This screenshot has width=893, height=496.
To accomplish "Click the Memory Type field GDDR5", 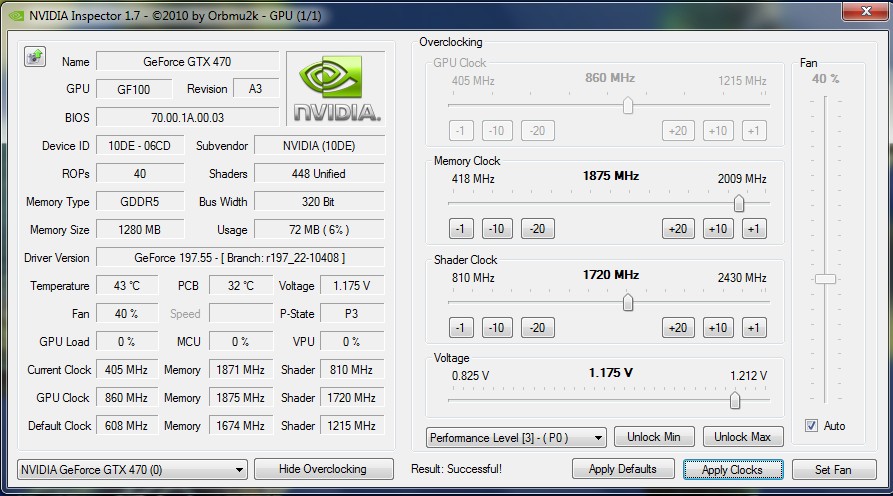I will (x=140, y=202).
